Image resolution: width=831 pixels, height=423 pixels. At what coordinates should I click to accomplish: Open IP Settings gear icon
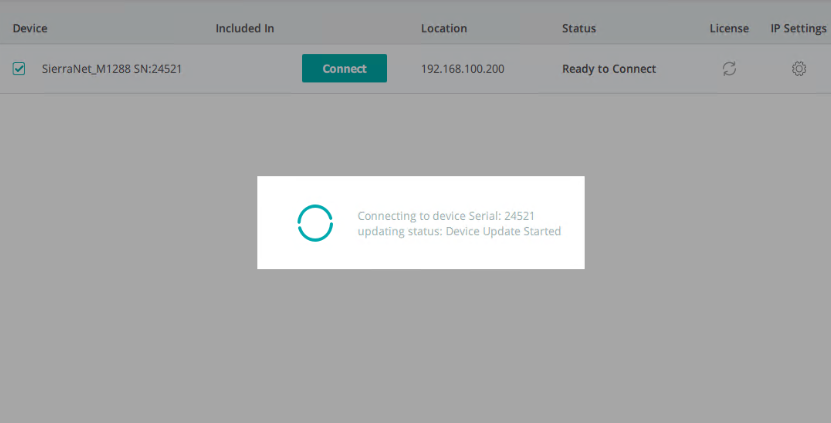click(x=799, y=68)
